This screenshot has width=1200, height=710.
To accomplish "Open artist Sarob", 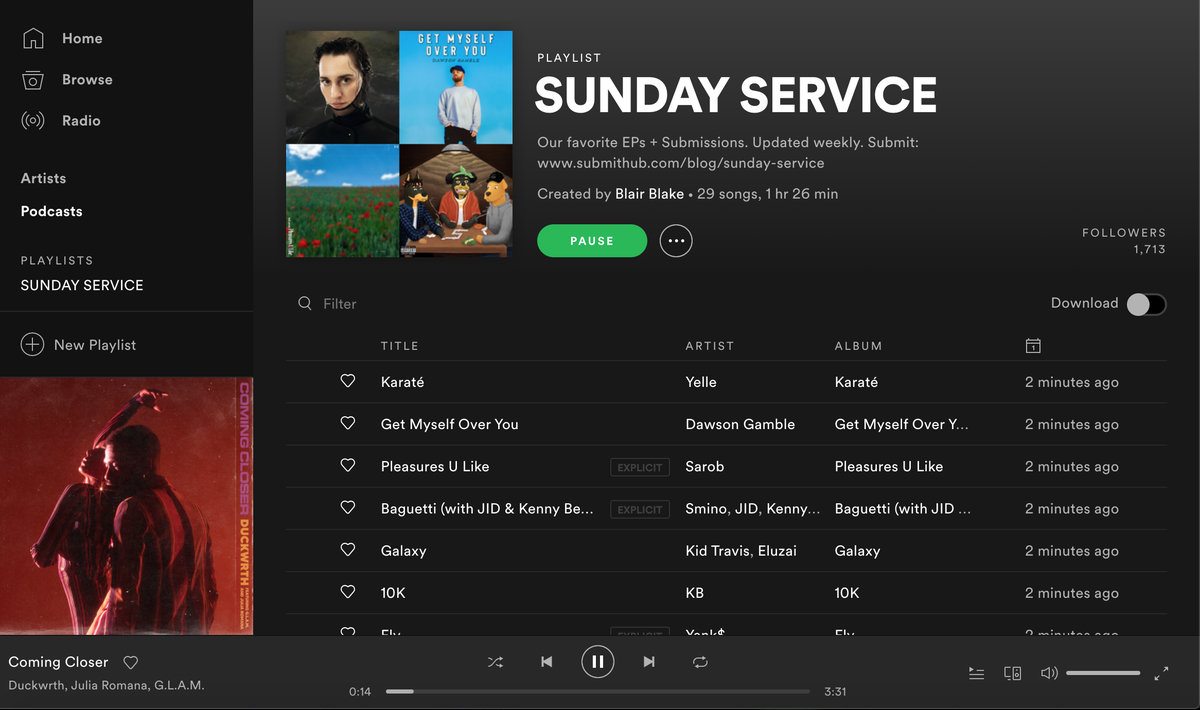I will [705, 466].
